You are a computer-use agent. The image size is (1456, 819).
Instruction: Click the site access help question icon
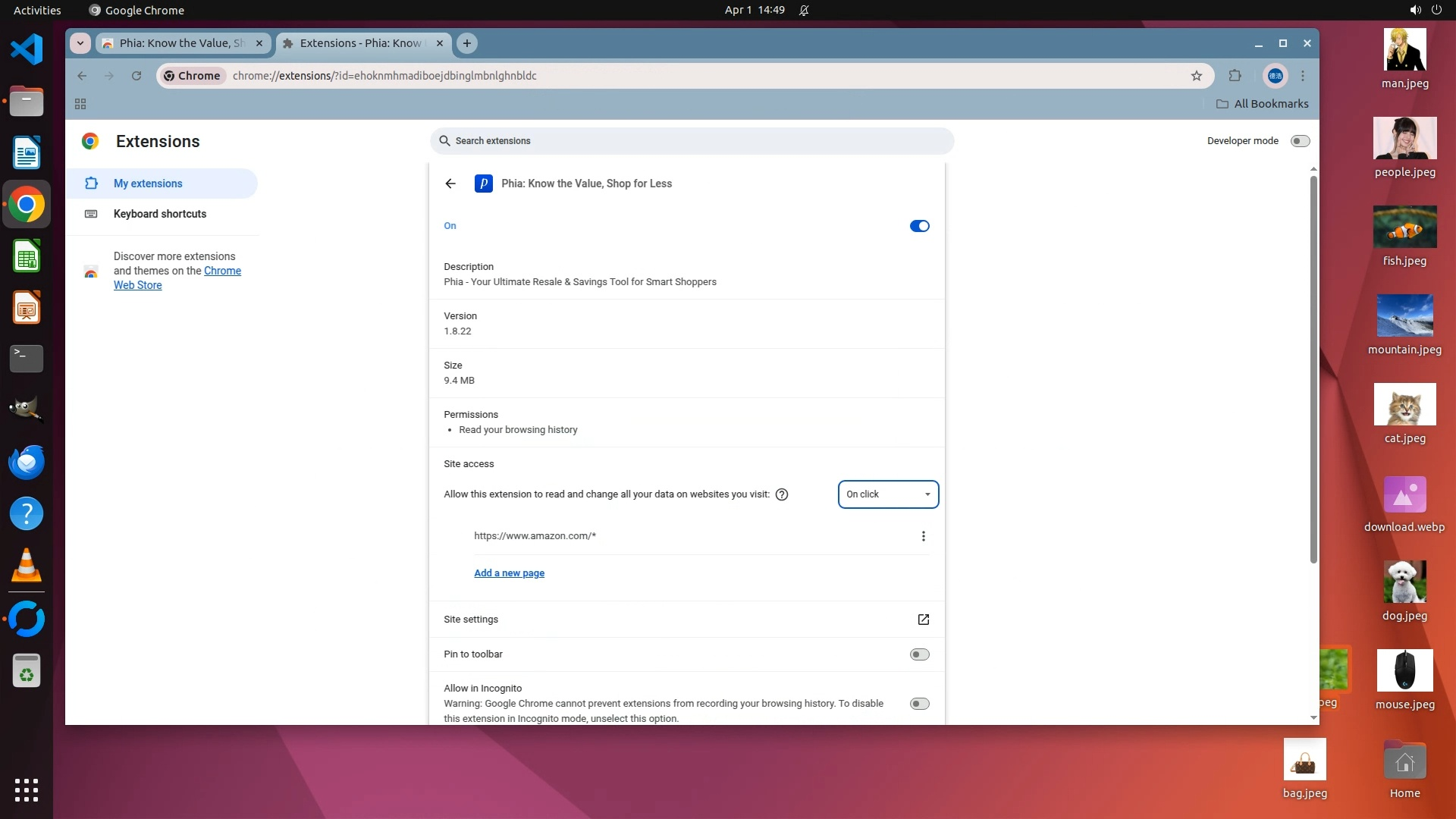pos(782,494)
